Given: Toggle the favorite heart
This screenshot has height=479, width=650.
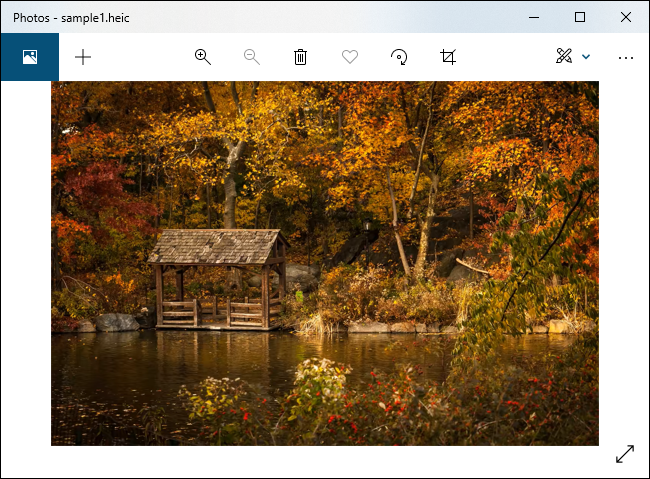Looking at the screenshot, I should pyautogui.click(x=350, y=57).
